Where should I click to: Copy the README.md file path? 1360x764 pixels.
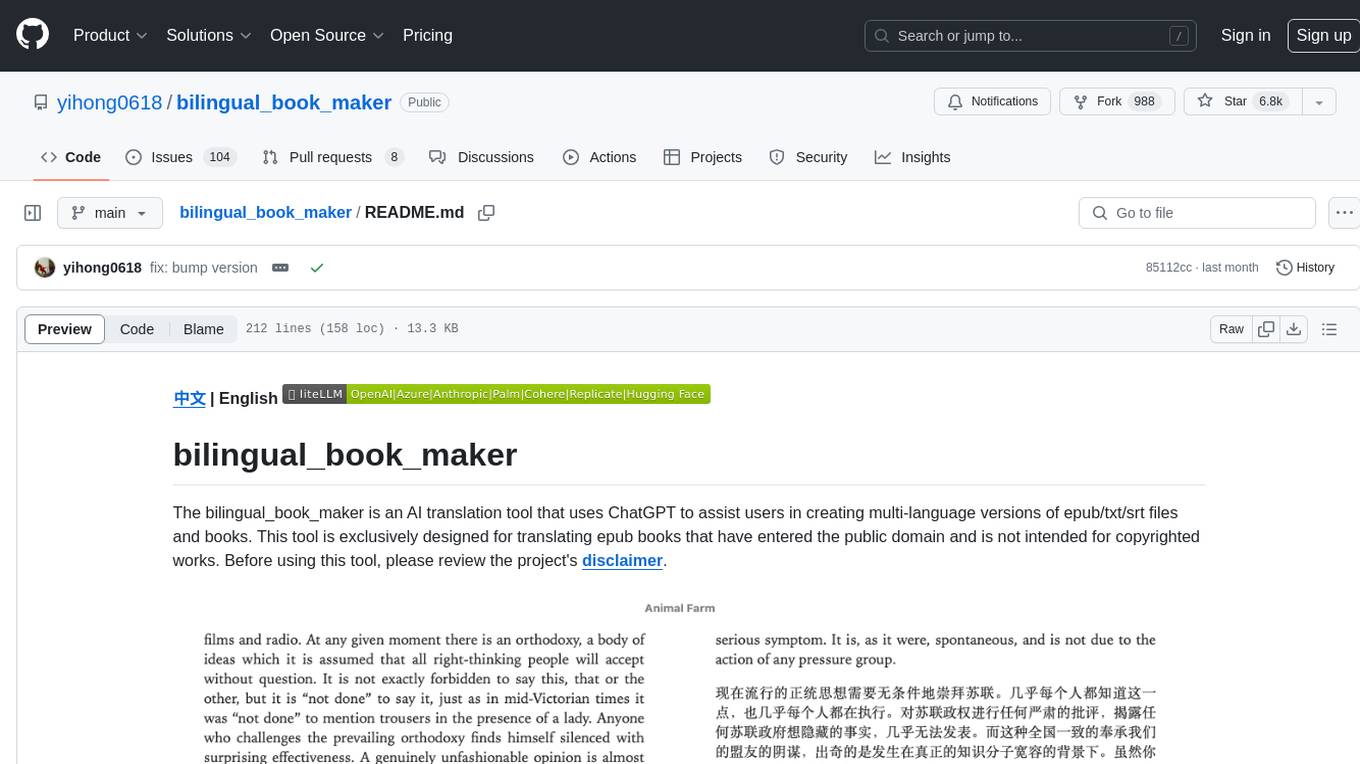coord(487,213)
